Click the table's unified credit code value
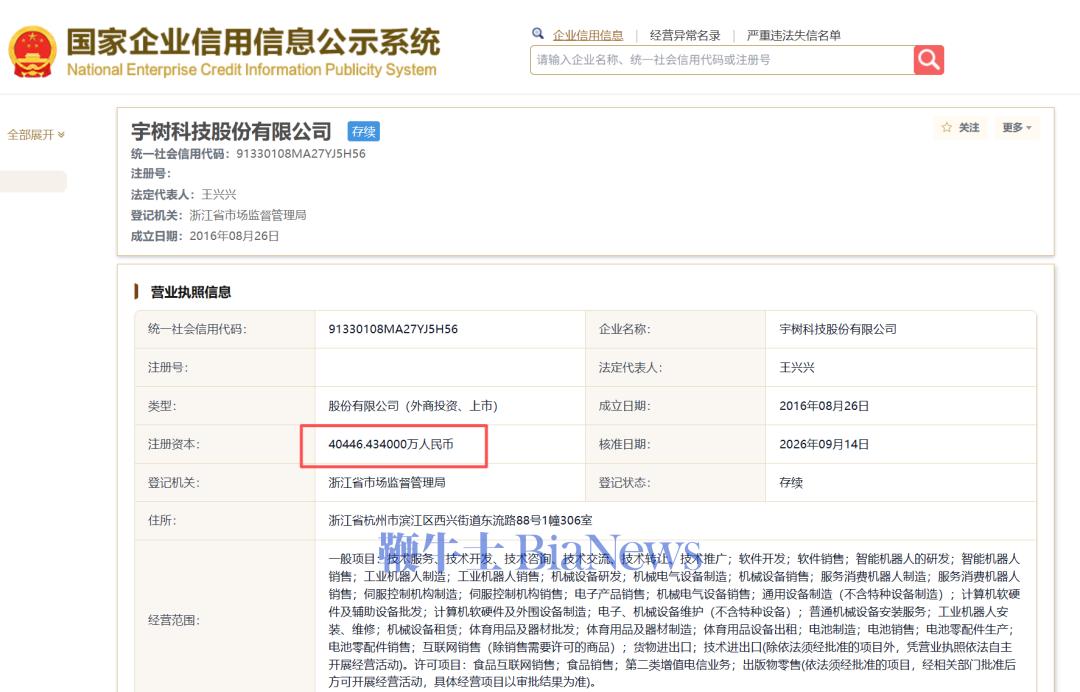This screenshot has width=1080, height=692. [393, 329]
